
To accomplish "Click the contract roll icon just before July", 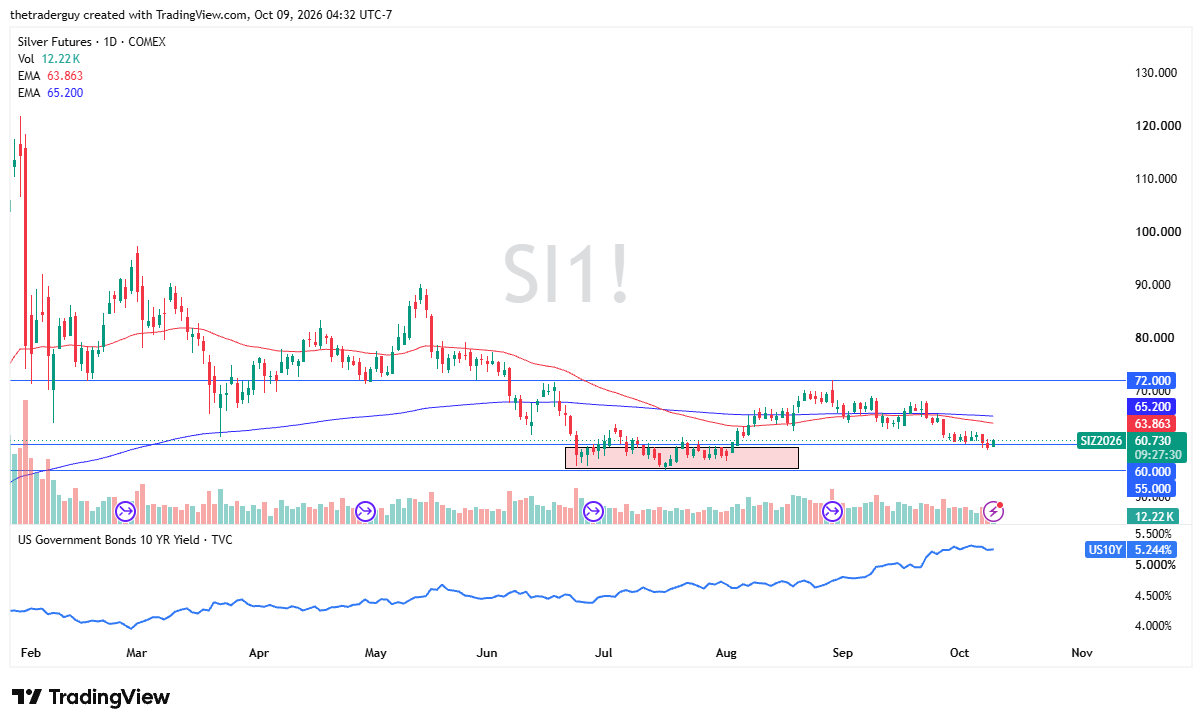I will 593,512.
